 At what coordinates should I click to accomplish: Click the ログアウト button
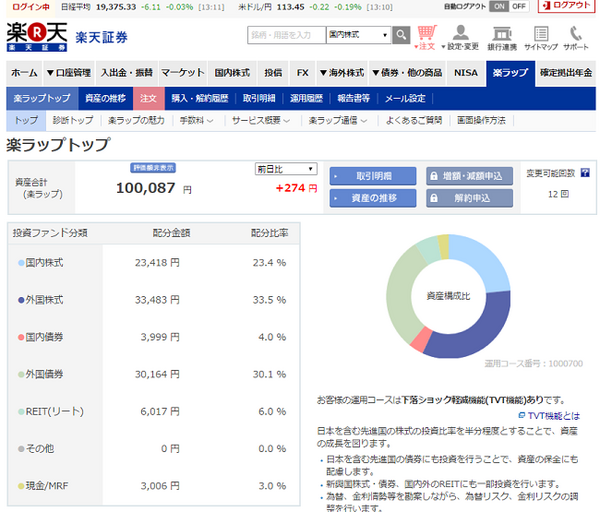567,5
